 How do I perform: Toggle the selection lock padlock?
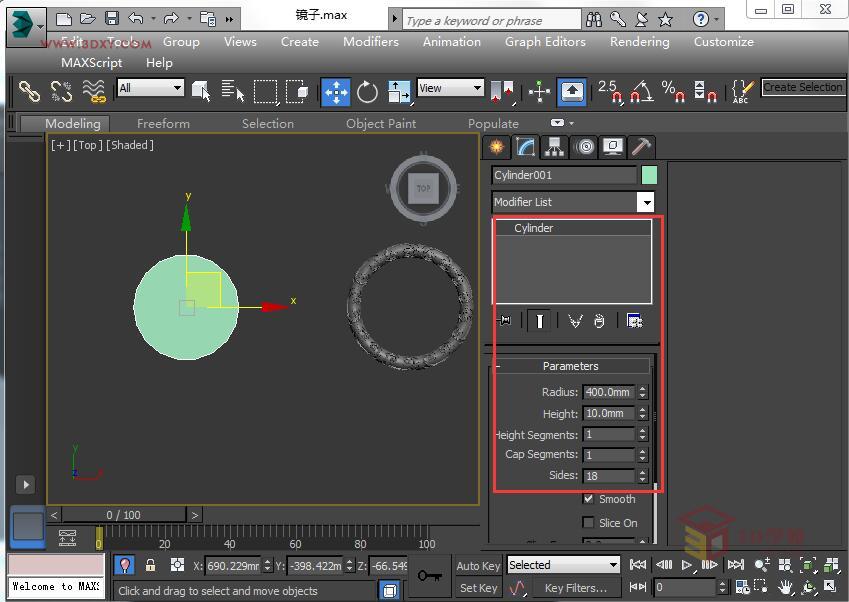[151, 565]
